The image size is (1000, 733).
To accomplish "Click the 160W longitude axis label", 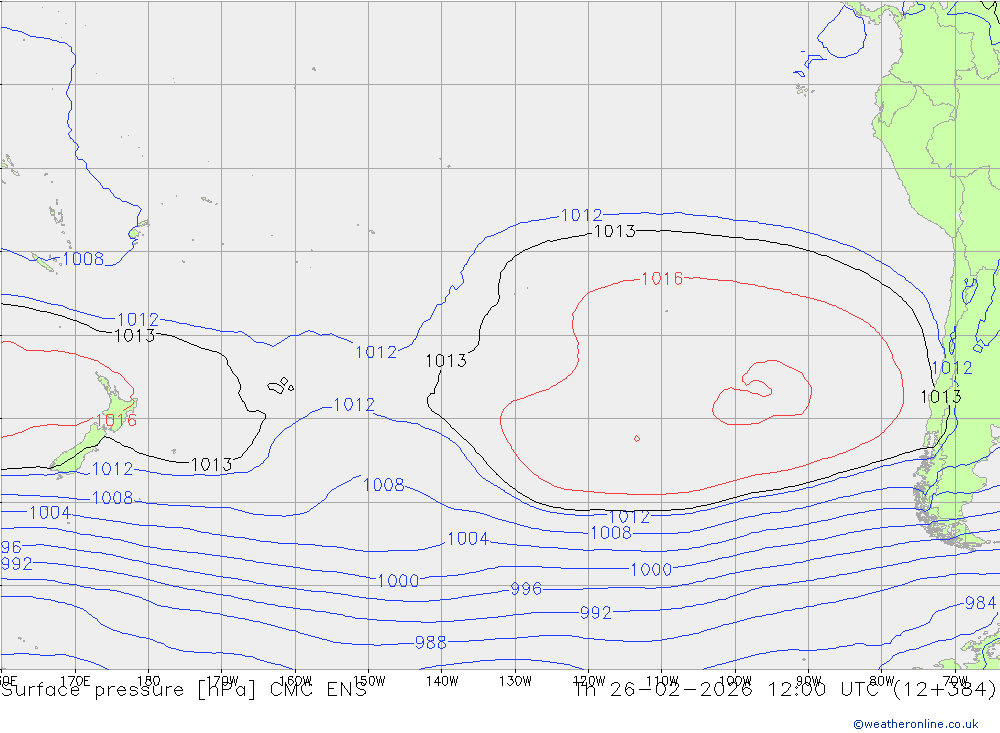I will click(295, 681).
